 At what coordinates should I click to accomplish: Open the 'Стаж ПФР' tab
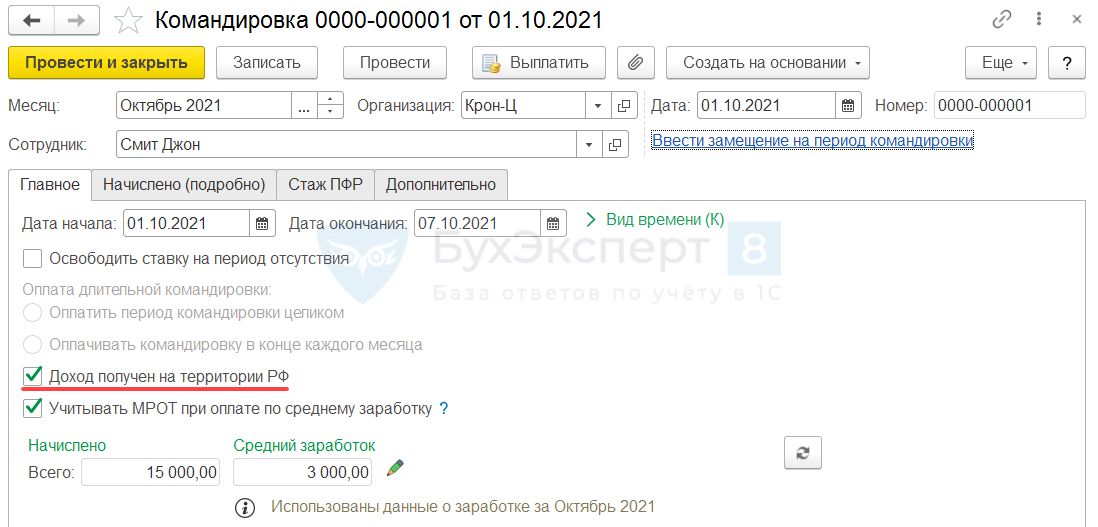[325, 184]
